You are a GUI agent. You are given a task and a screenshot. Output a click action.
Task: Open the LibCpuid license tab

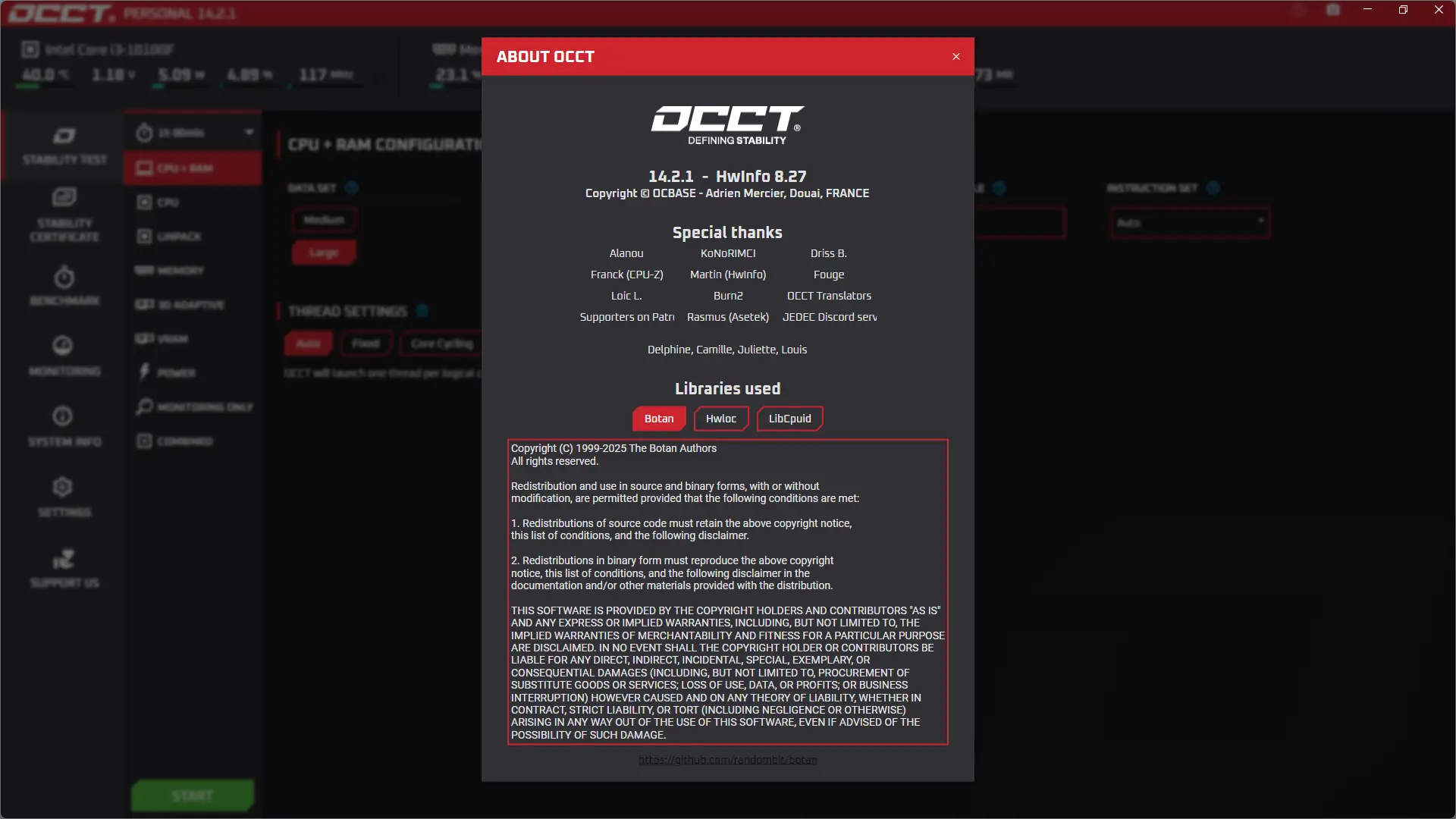coord(789,419)
